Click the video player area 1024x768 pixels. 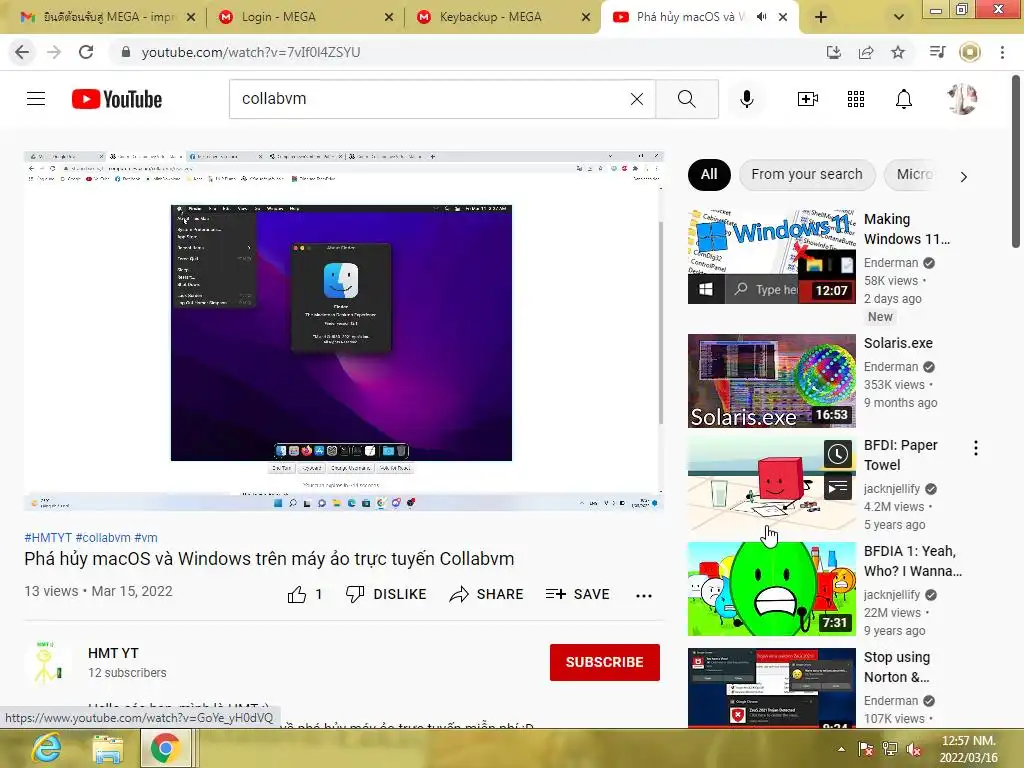click(344, 330)
